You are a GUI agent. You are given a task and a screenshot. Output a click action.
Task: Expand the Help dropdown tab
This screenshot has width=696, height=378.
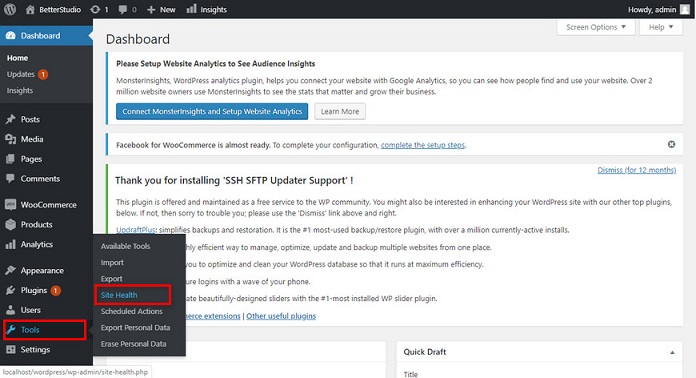(660, 27)
